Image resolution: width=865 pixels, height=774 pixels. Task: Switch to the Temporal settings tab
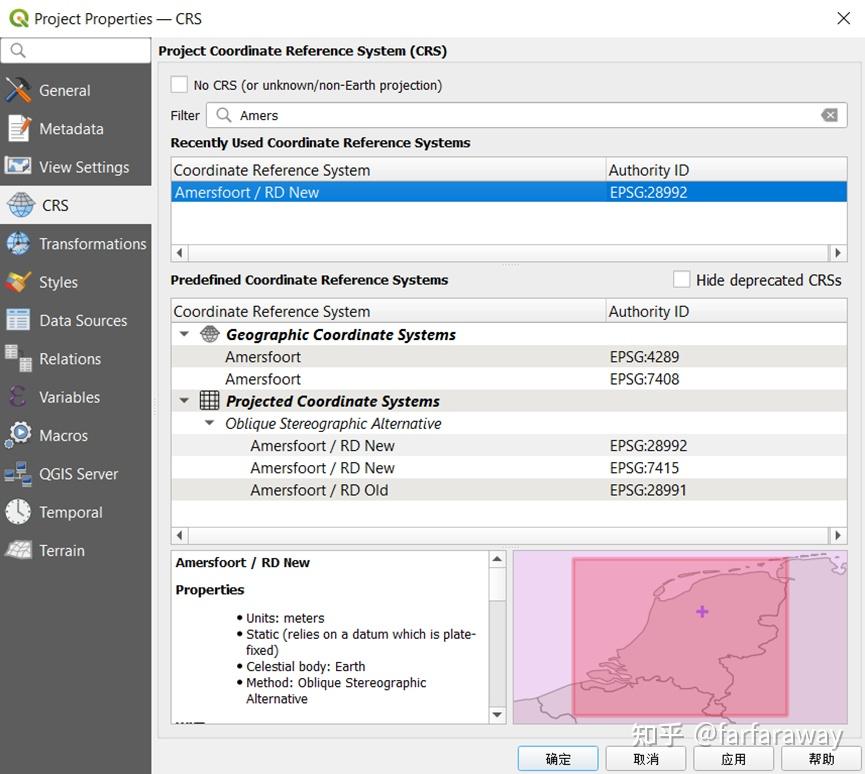[70, 512]
